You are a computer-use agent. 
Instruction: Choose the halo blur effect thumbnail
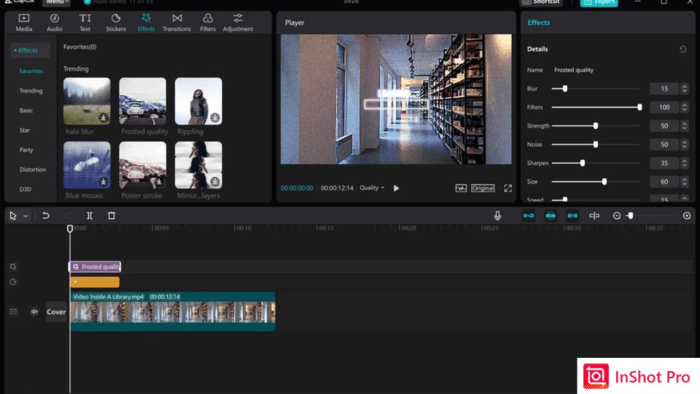click(87, 101)
